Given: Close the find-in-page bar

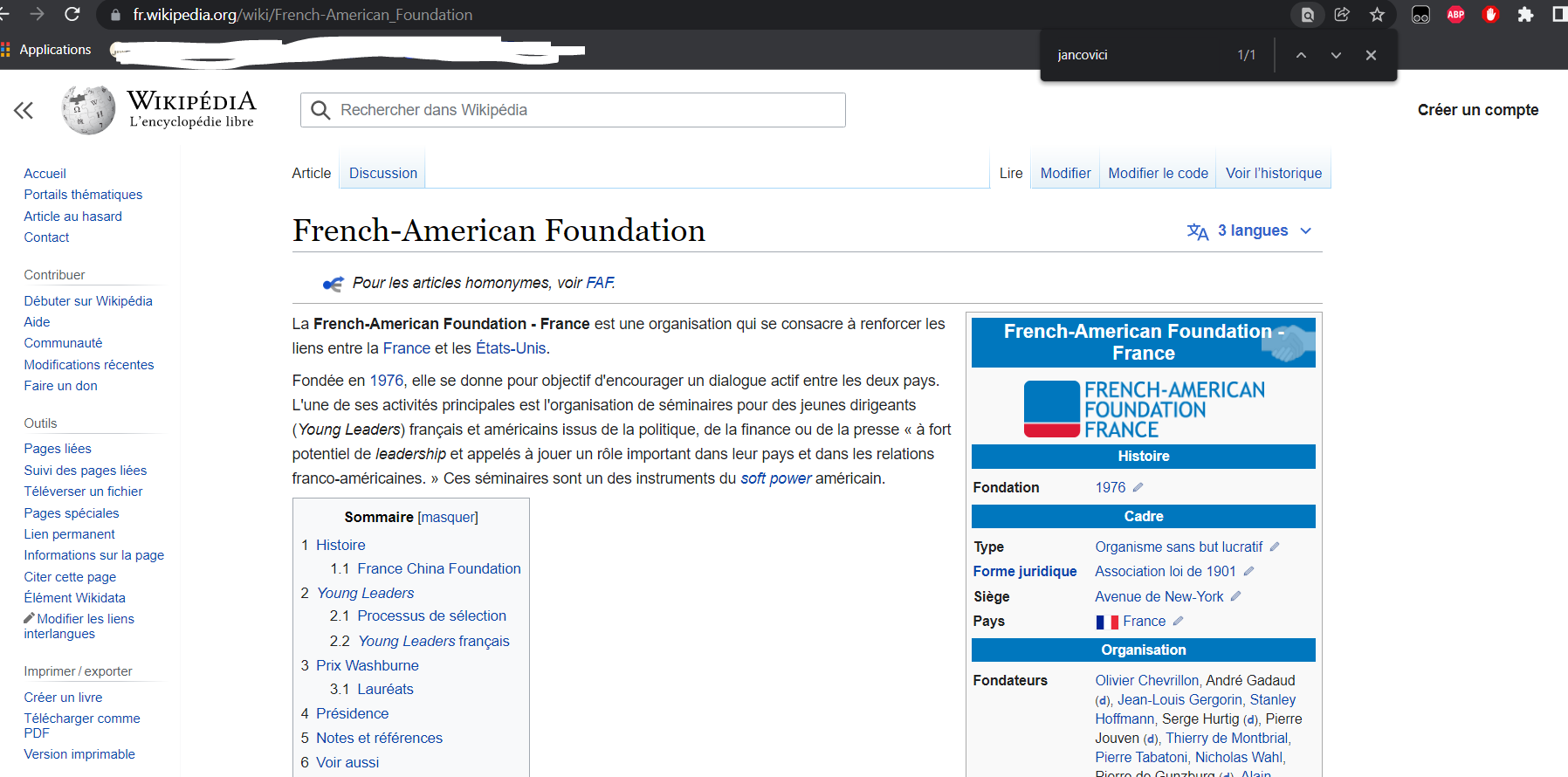Looking at the screenshot, I should (1371, 55).
